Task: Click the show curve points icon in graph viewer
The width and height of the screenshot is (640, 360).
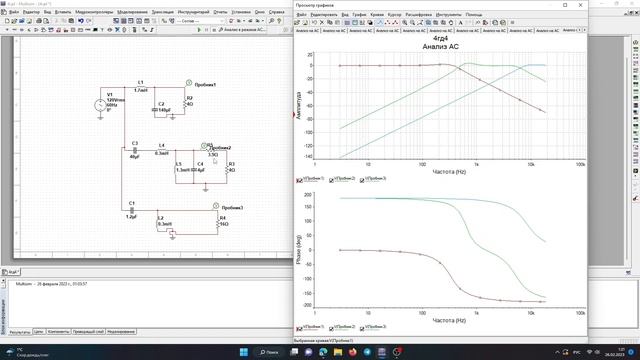Action: (387, 23)
